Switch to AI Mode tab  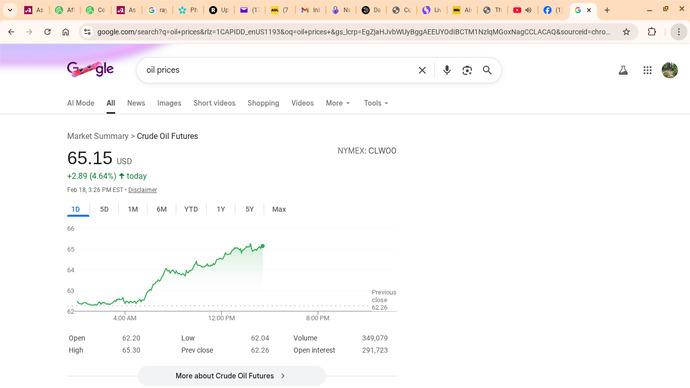click(x=81, y=103)
